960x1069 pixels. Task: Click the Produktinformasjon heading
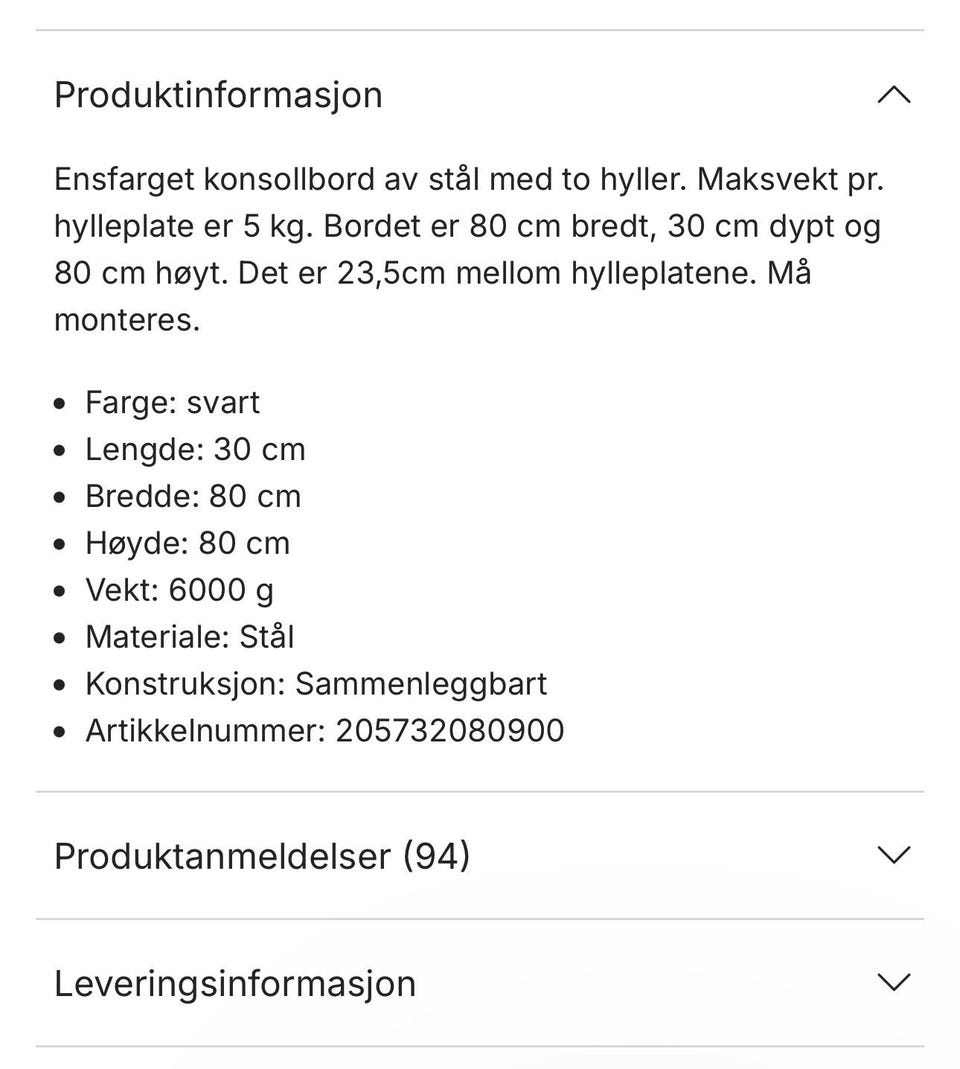[218, 95]
